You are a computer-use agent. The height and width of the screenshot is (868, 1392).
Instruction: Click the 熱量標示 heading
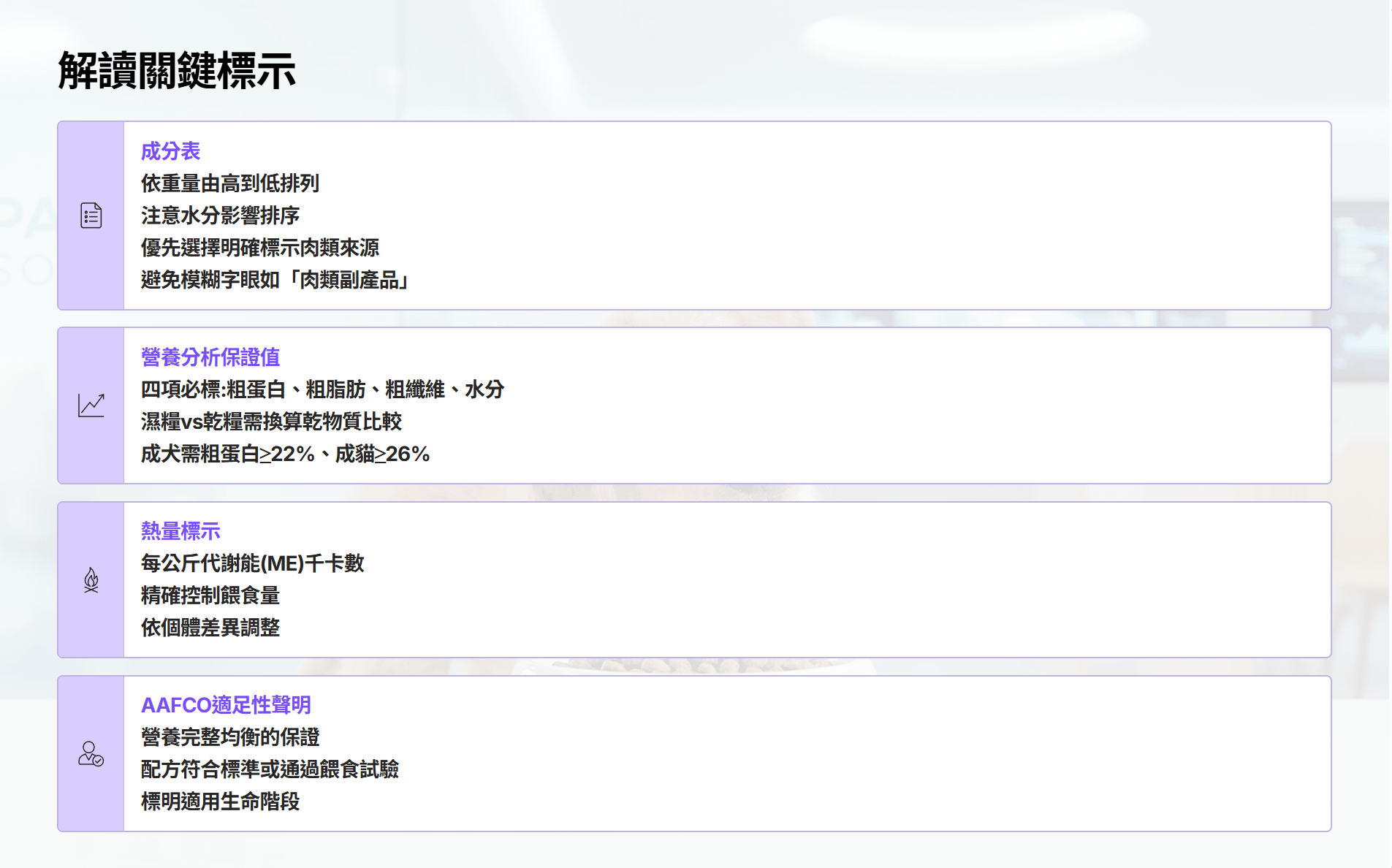click(x=180, y=531)
